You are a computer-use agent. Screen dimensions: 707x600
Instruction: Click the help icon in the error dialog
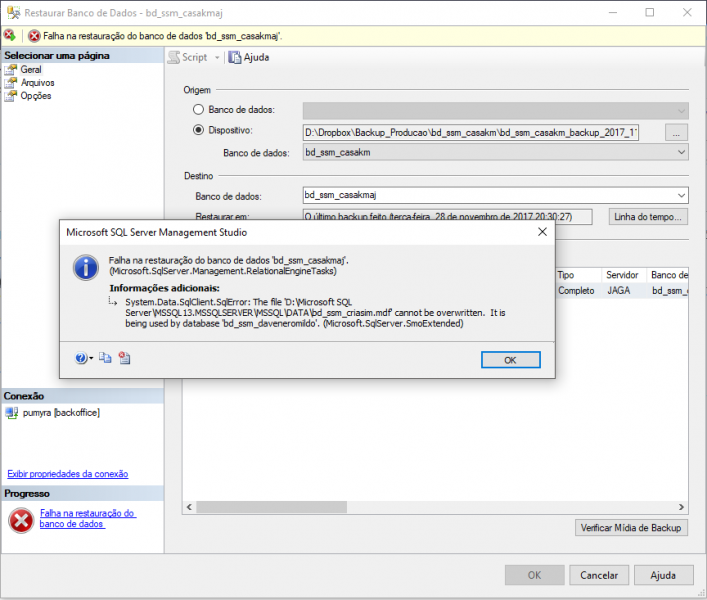pos(81,358)
